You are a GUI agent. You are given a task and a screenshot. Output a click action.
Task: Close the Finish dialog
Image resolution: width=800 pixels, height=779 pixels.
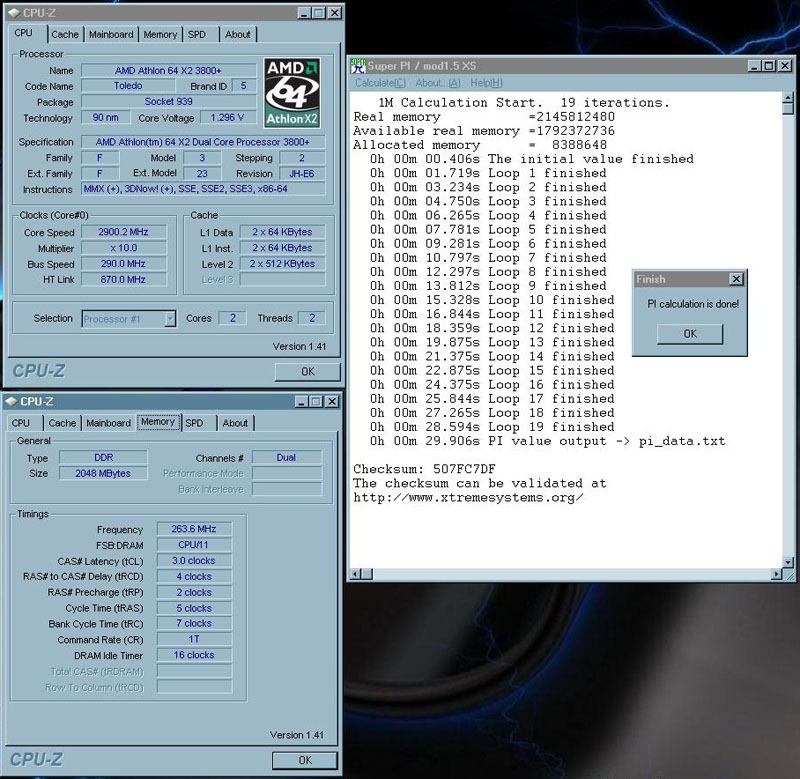[x=736, y=279]
